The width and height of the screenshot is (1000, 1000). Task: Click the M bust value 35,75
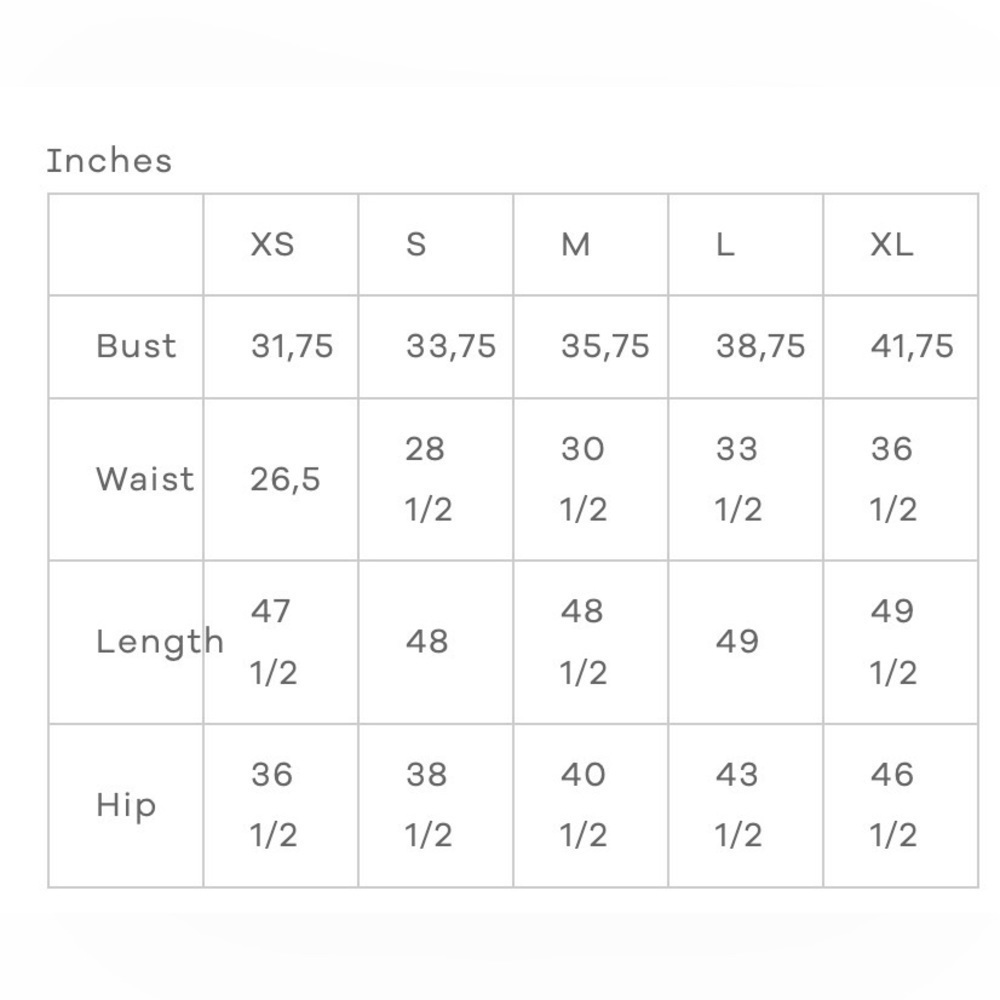click(x=605, y=346)
